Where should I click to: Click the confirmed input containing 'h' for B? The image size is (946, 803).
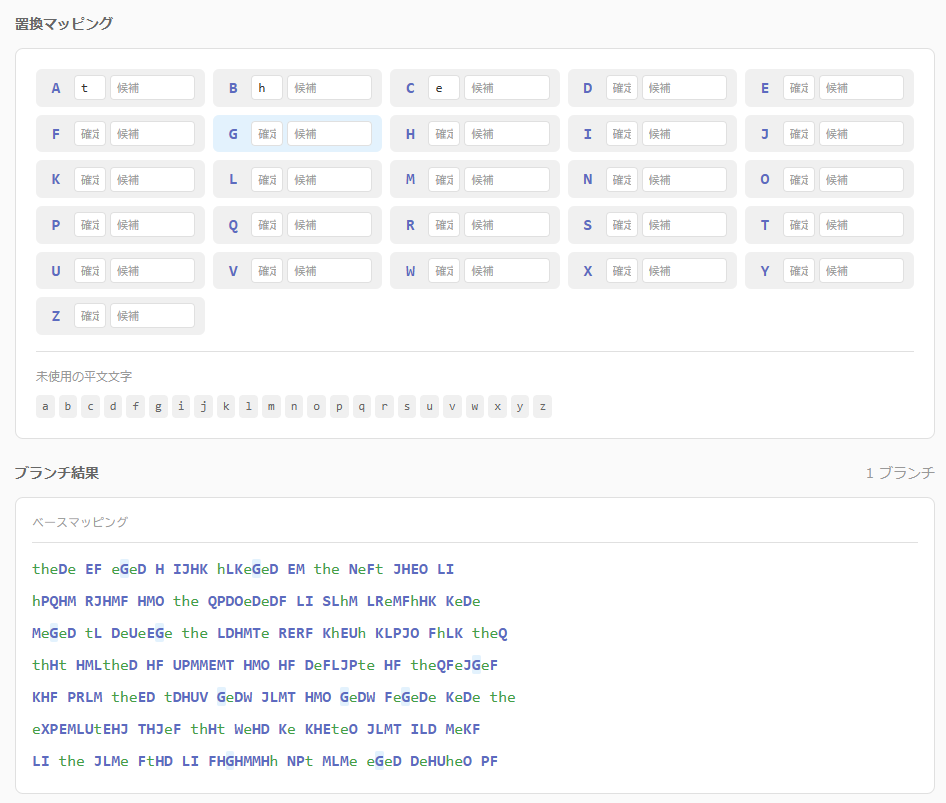(x=267, y=88)
